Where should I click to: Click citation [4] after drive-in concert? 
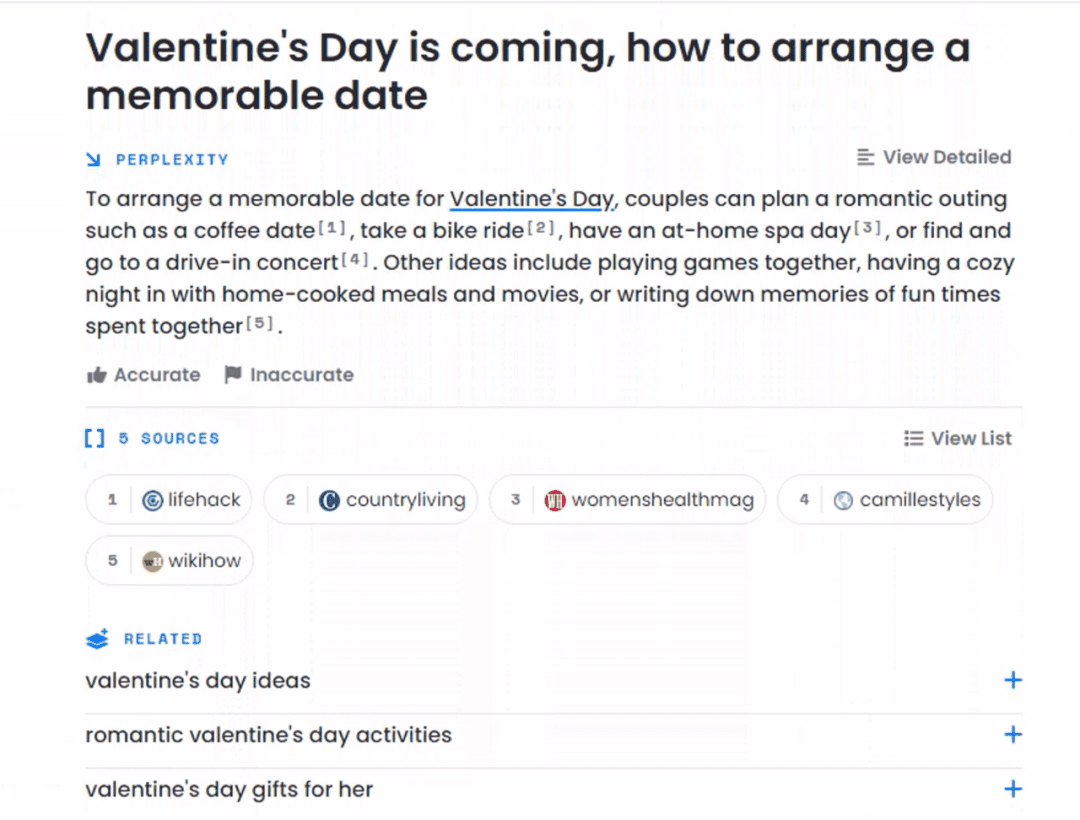356,262
